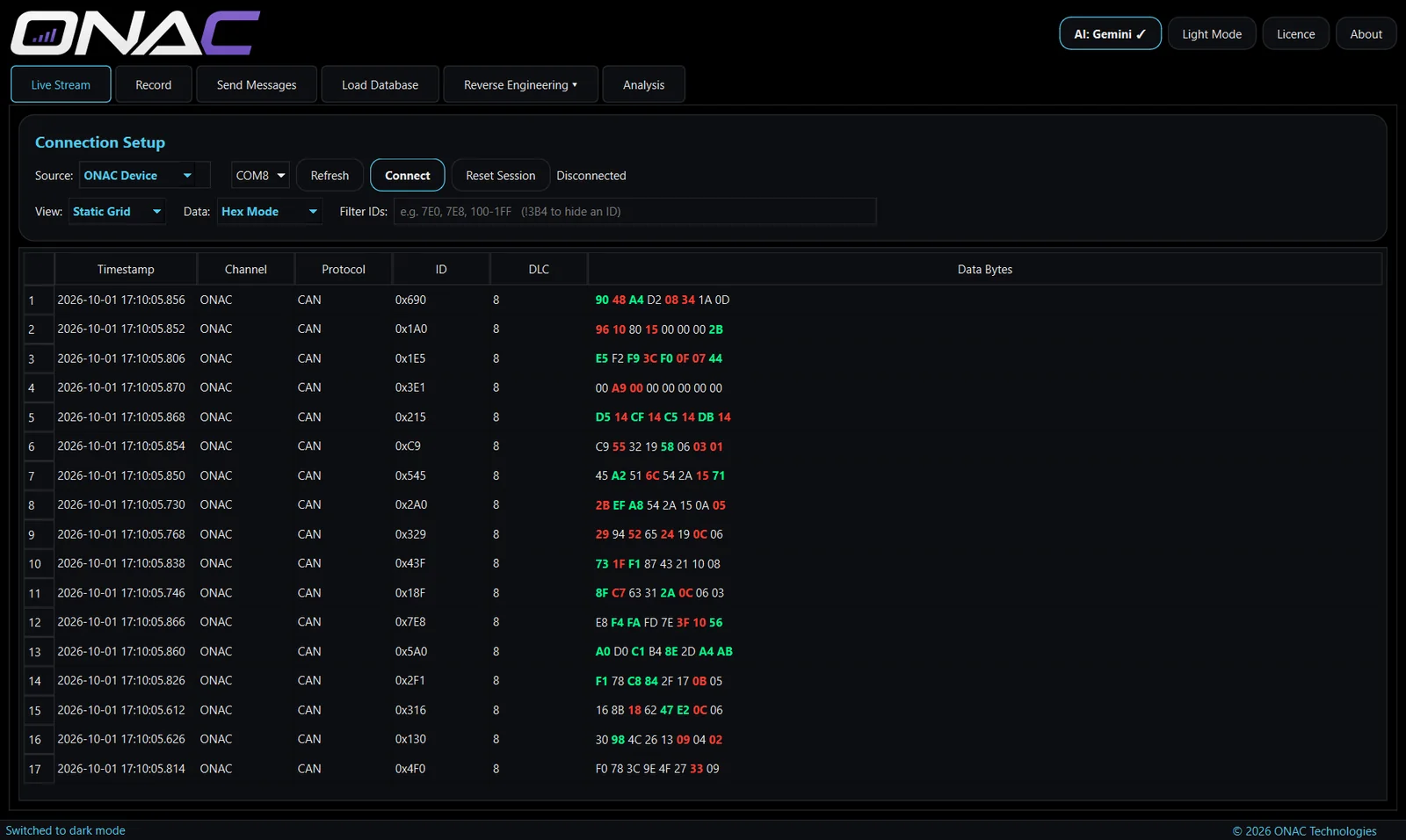Click data bytes A0 D0 C1 B4 8E 2D A4 AB
Image resolution: width=1406 pixels, height=840 pixels.
[x=664, y=651]
